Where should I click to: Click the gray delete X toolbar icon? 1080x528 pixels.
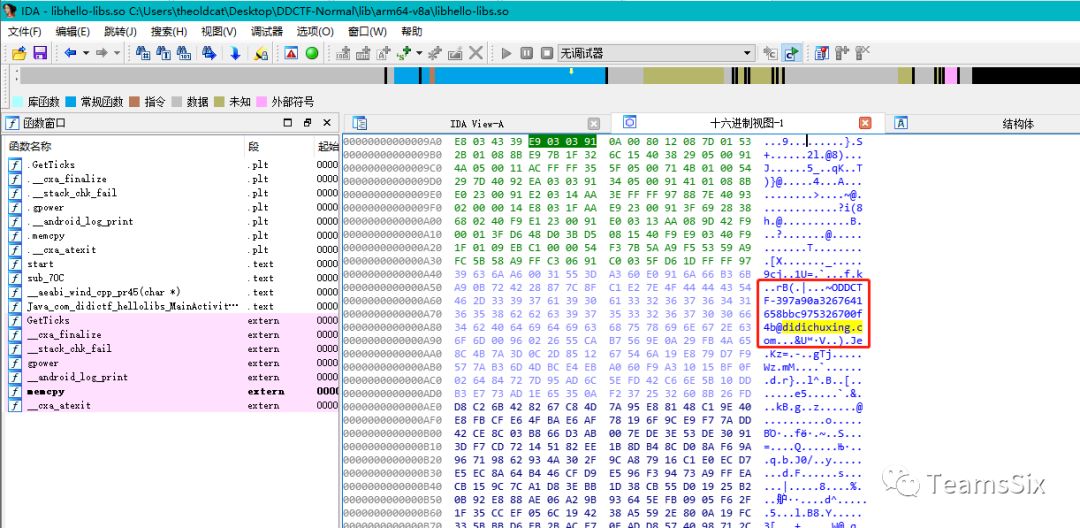[475, 53]
